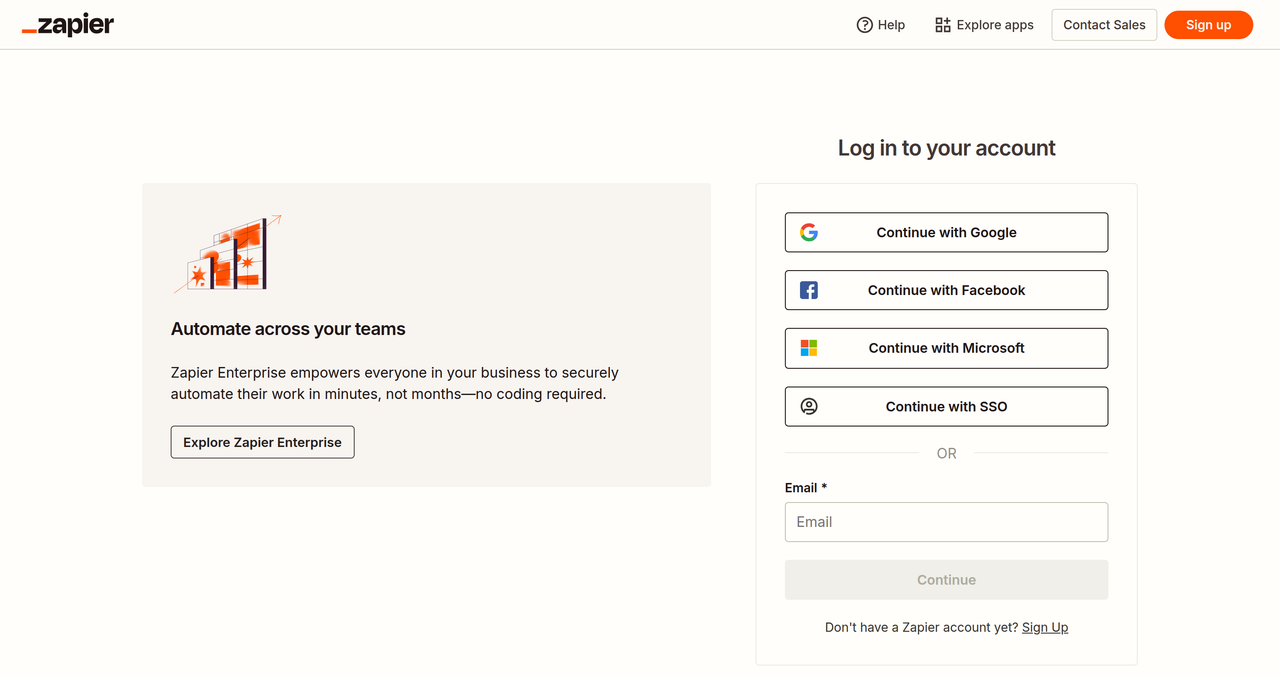The height and width of the screenshot is (678, 1280).
Task: Click the Explore apps grid icon
Action: 943,25
